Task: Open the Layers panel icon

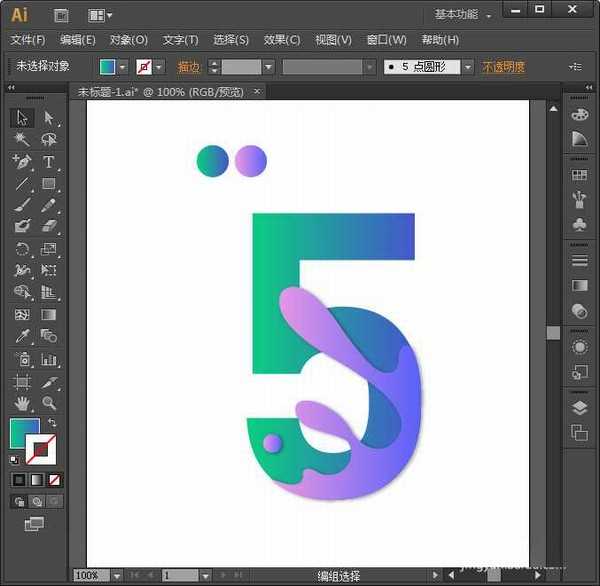Action: point(579,408)
